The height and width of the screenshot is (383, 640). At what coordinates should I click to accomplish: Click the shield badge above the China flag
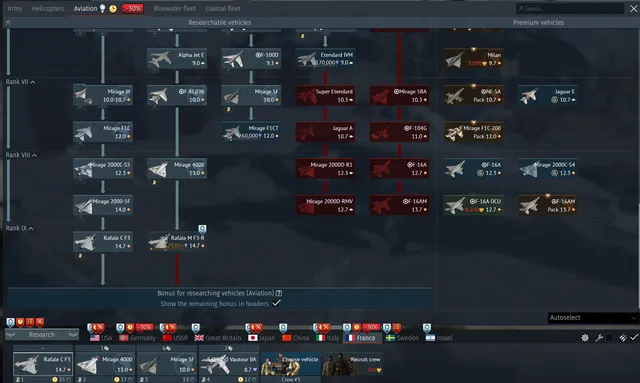point(283,327)
